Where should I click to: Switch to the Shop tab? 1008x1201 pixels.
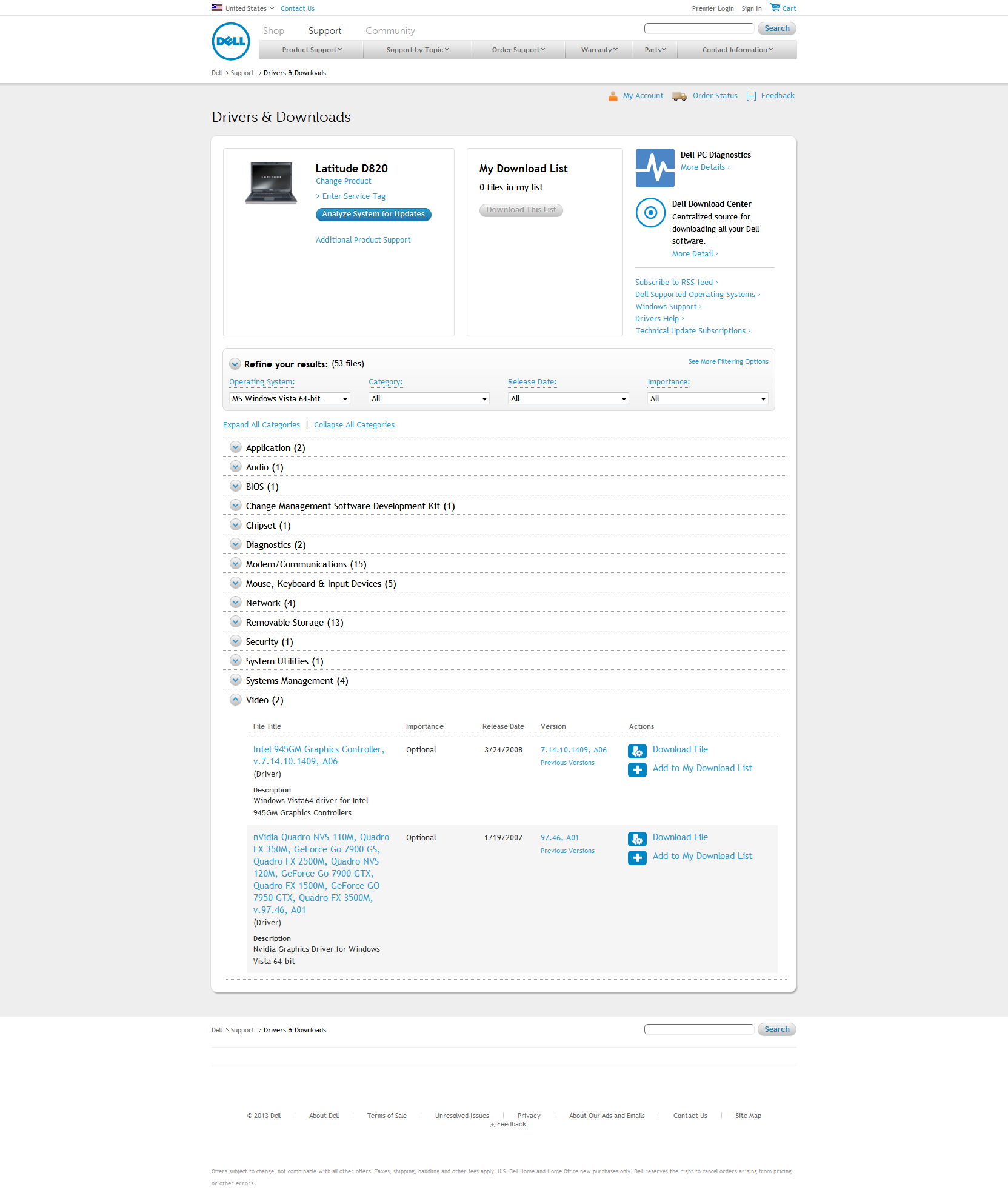273,31
